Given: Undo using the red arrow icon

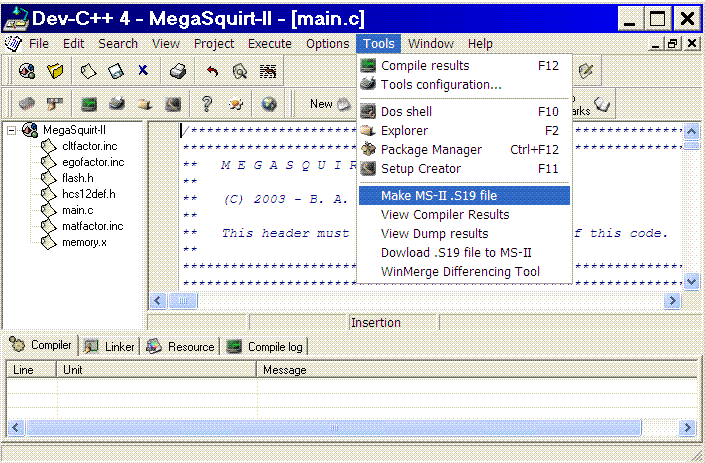Looking at the screenshot, I should click(x=212, y=71).
